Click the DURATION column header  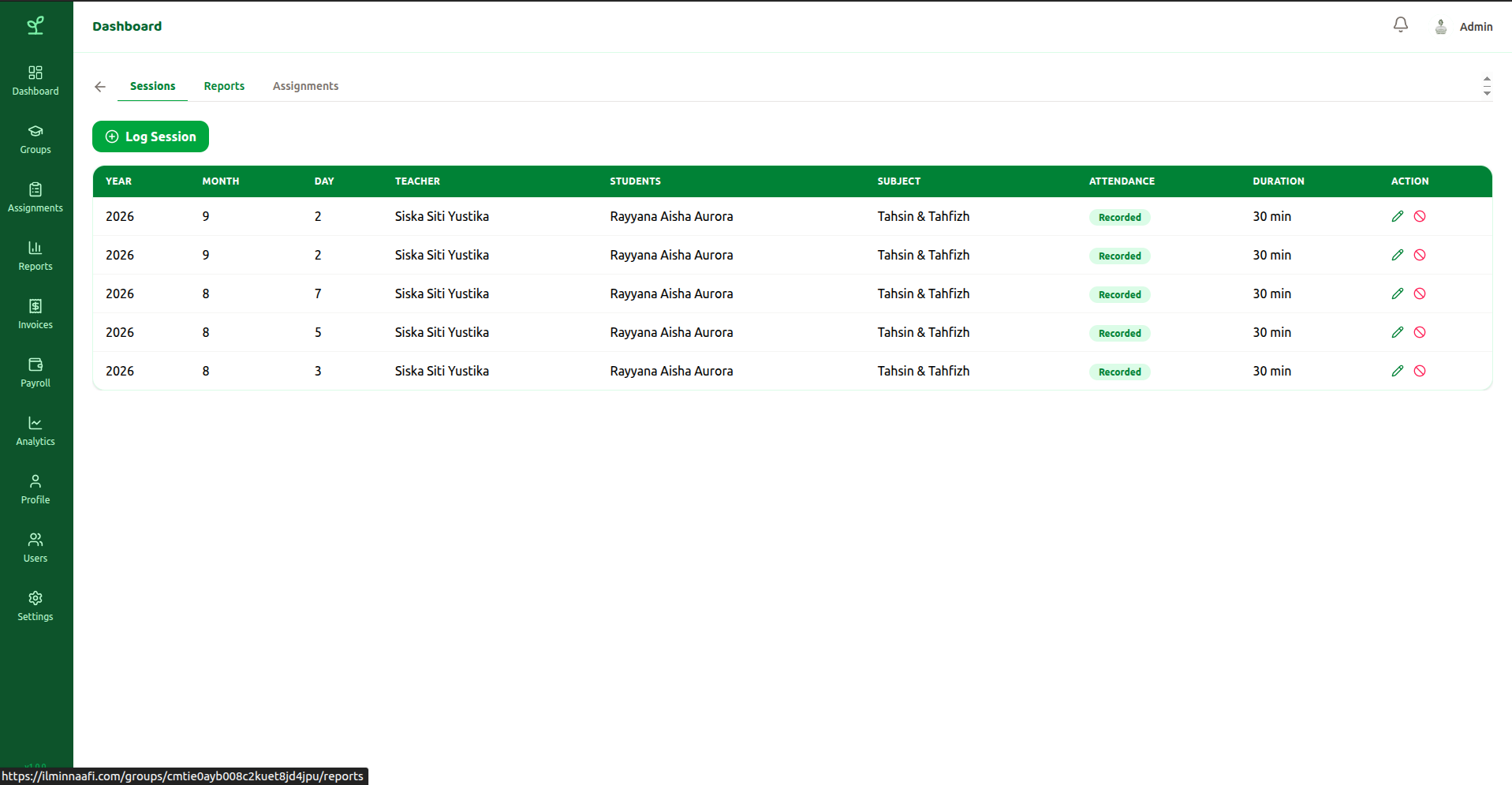pyautogui.click(x=1279, y=181)
